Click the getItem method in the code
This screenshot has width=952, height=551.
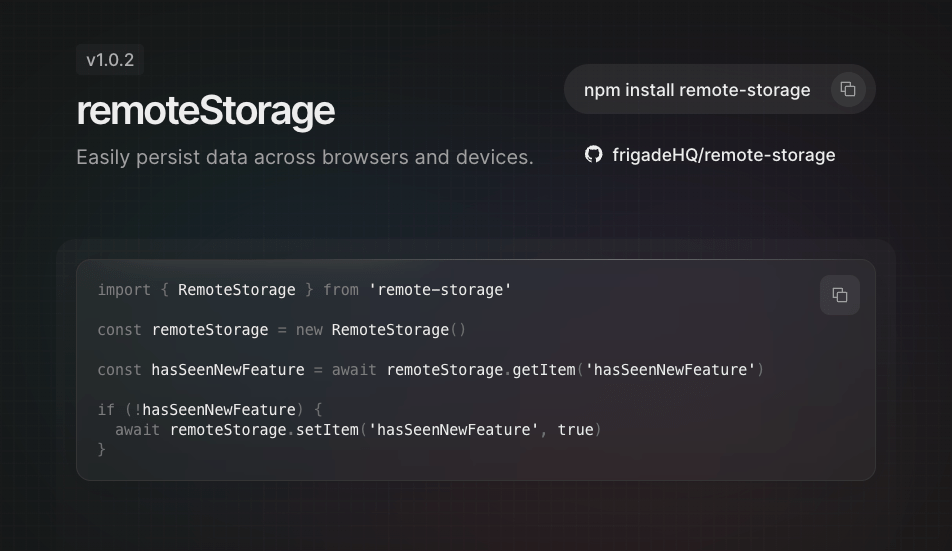[544, 370]
